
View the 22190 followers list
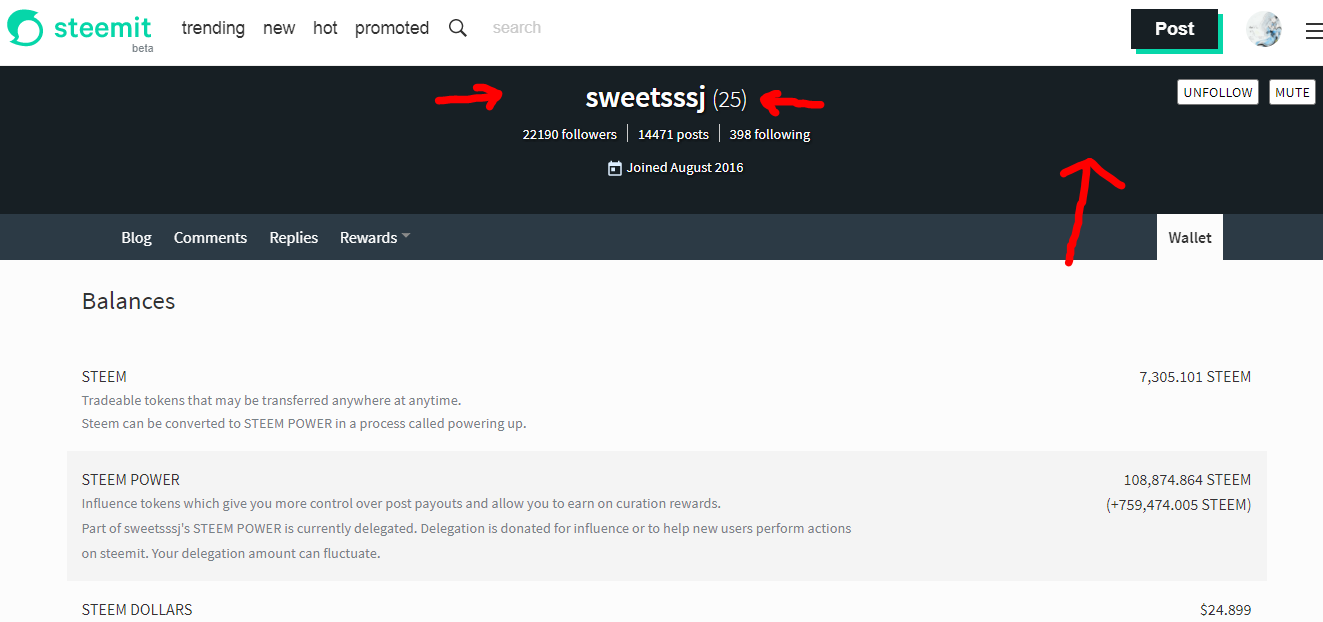569,134
